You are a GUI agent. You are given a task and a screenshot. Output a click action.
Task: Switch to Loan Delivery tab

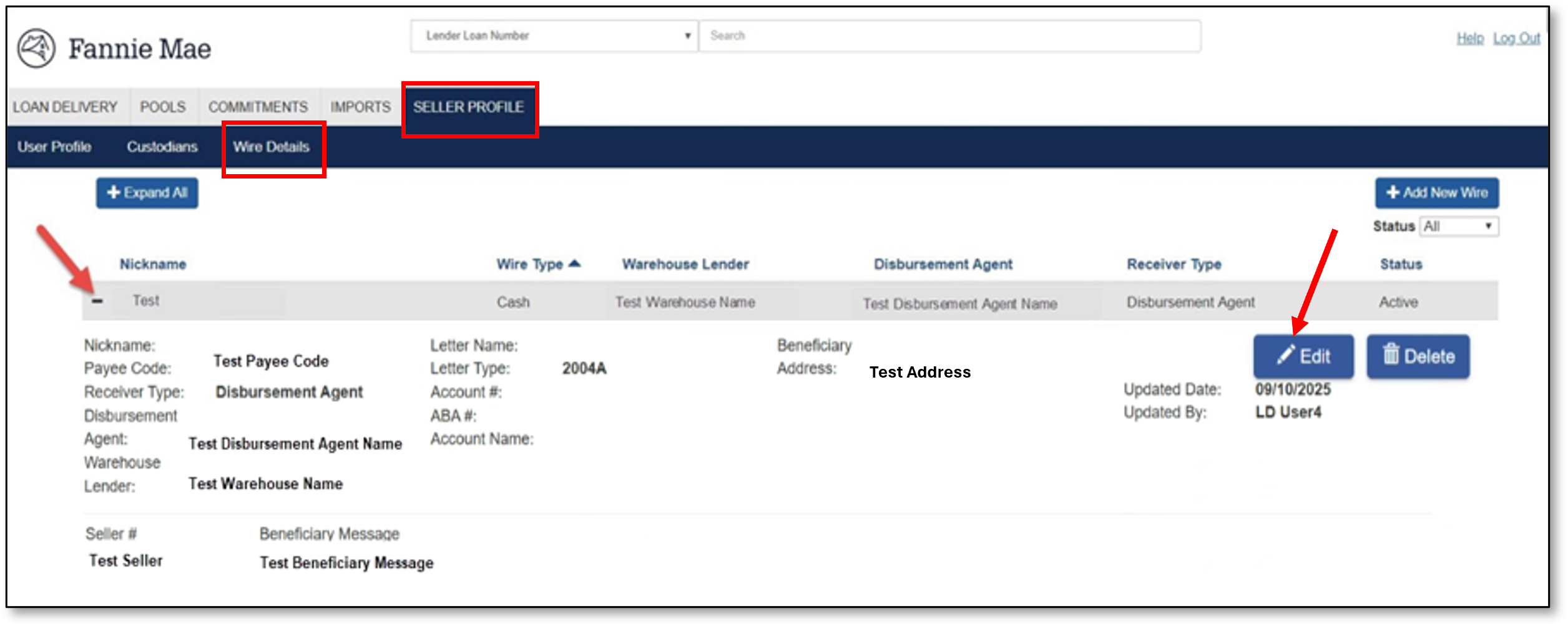[66, 107]
